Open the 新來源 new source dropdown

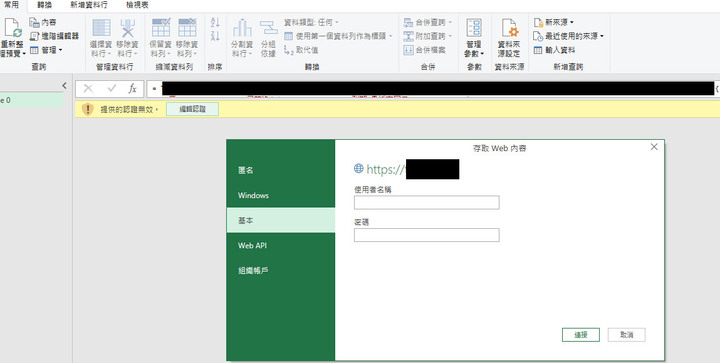[x=553, y=22]
